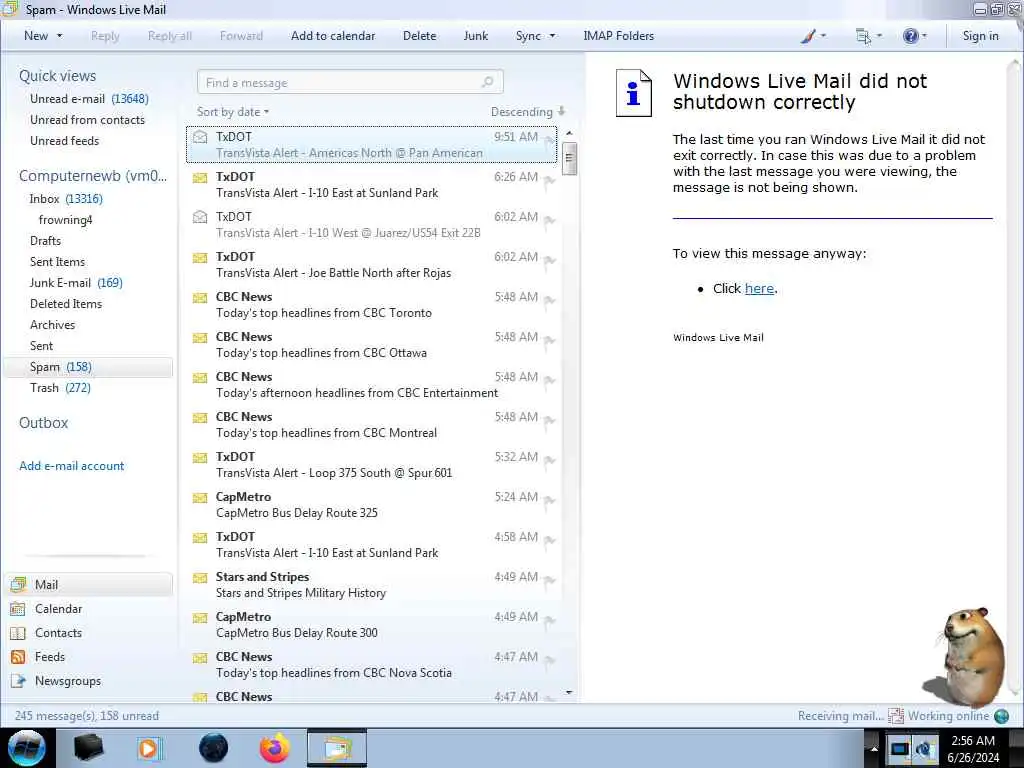Click message list scroll down arrow
The image size is (1024, 768).
click(x=569, y=692)
